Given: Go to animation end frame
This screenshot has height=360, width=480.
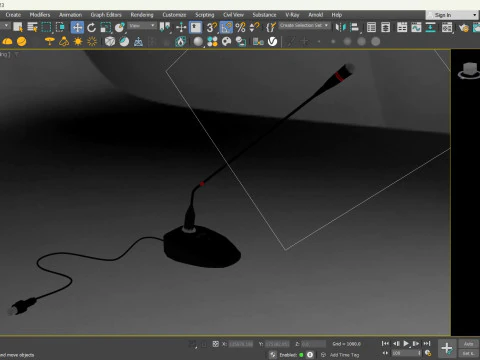Looking at the screenshot, I should click(x=427, y=343).
